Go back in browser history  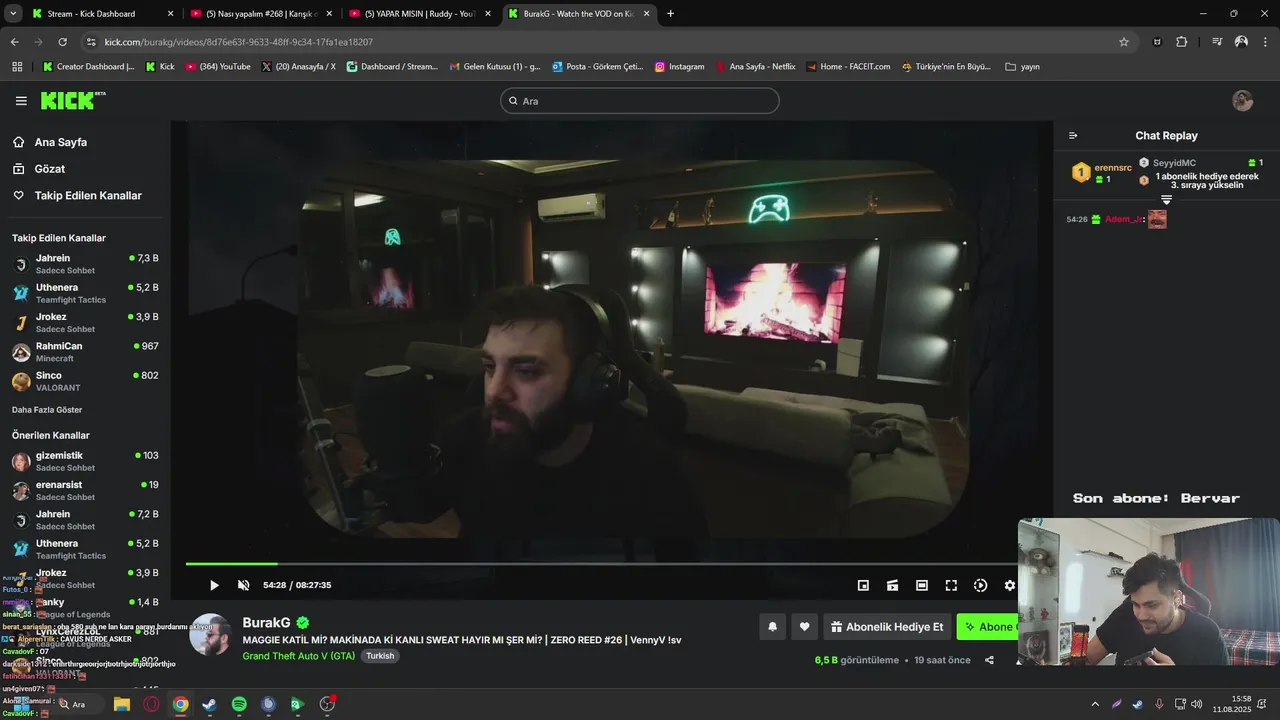click(14, 42)
